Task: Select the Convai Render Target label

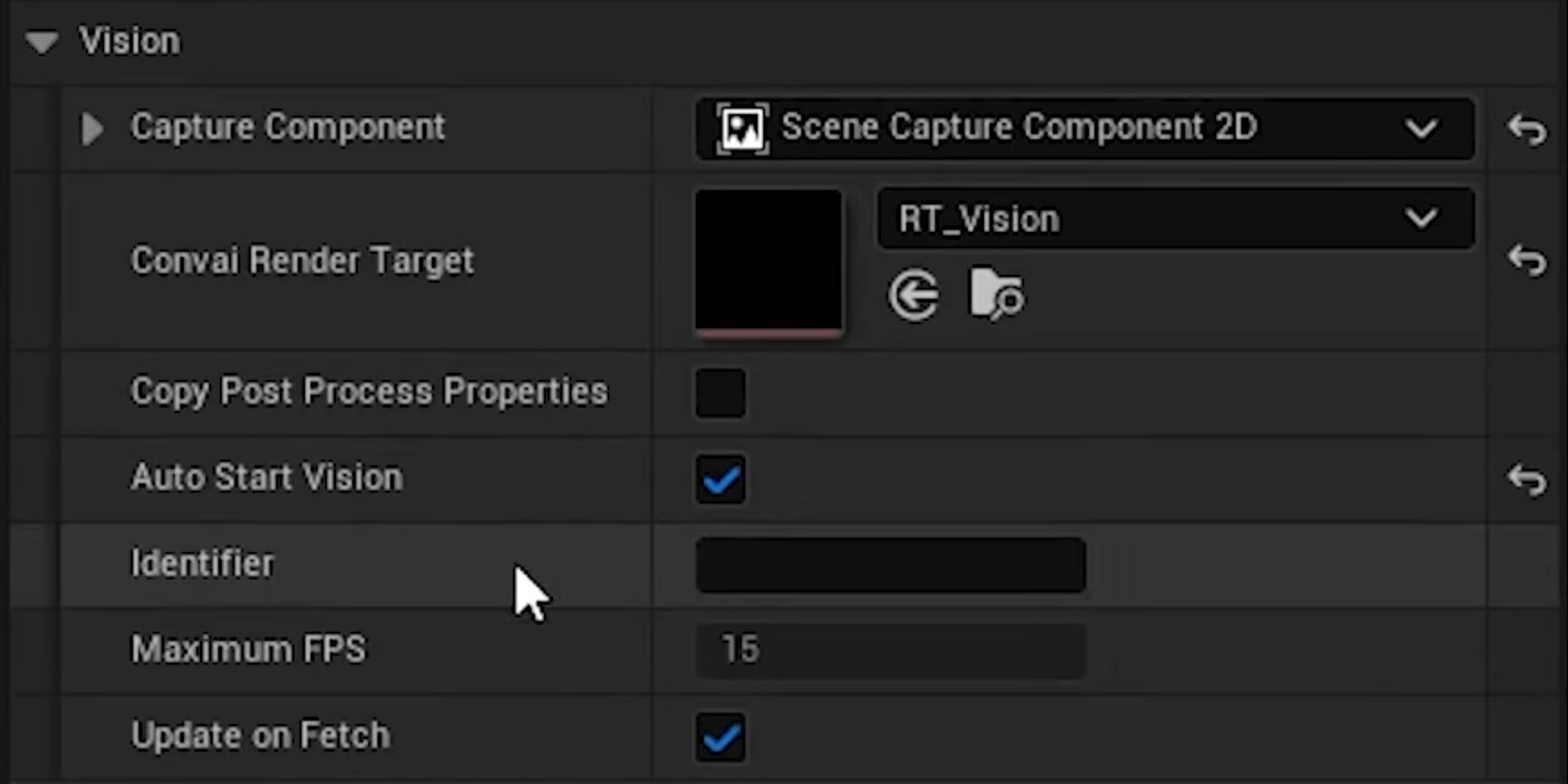Action: 301,261
